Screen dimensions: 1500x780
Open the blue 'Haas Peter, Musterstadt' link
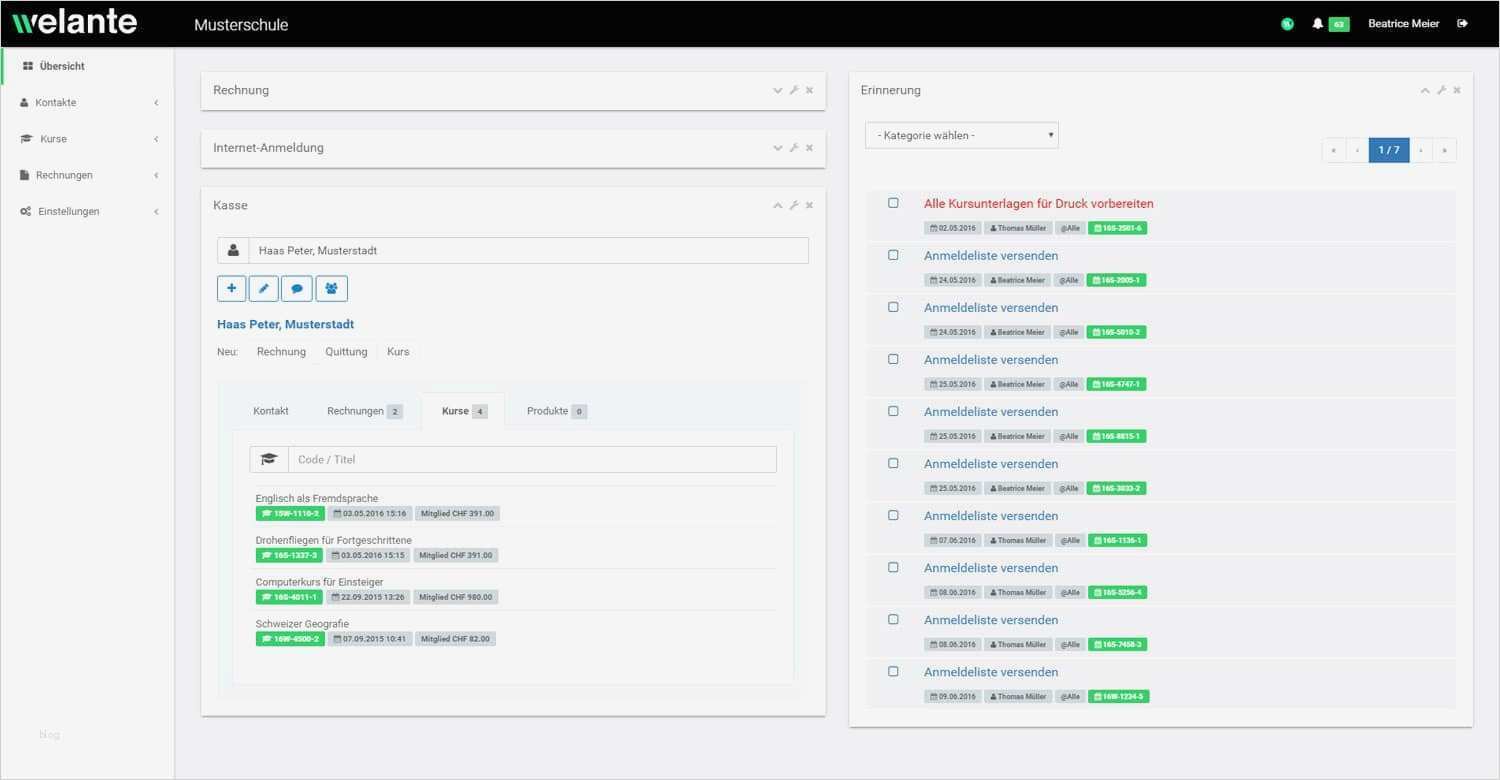pos(285,324)
